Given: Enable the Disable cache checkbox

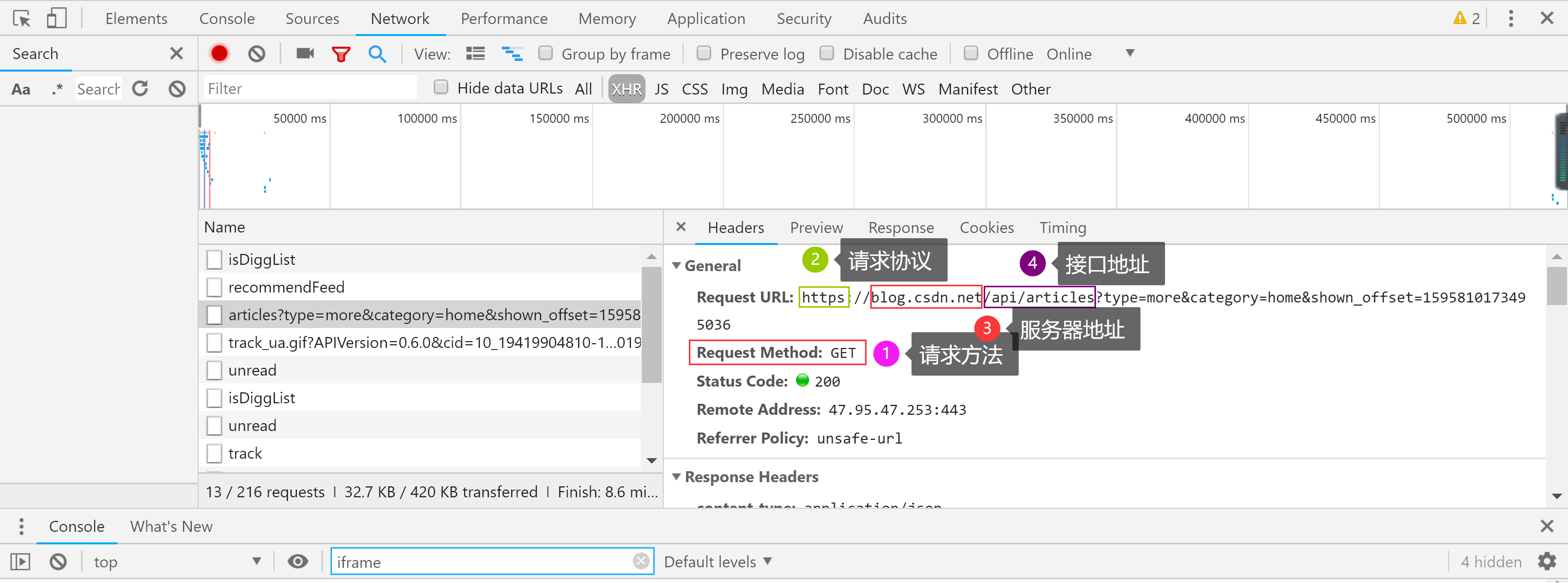Looking at the screenshot, I should point(827,54).
